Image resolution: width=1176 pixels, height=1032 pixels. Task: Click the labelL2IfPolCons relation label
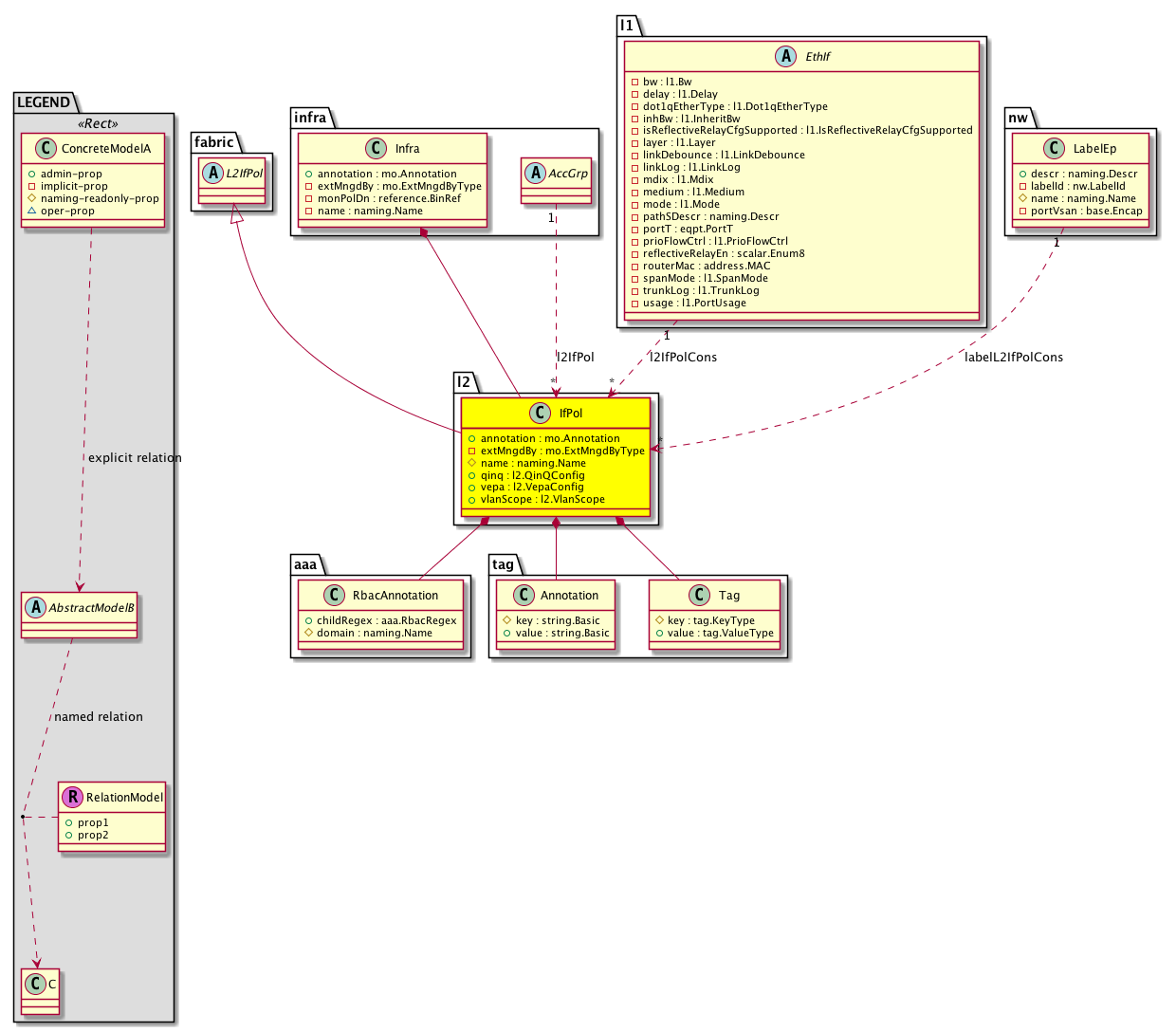click(x=1013, y=358)
